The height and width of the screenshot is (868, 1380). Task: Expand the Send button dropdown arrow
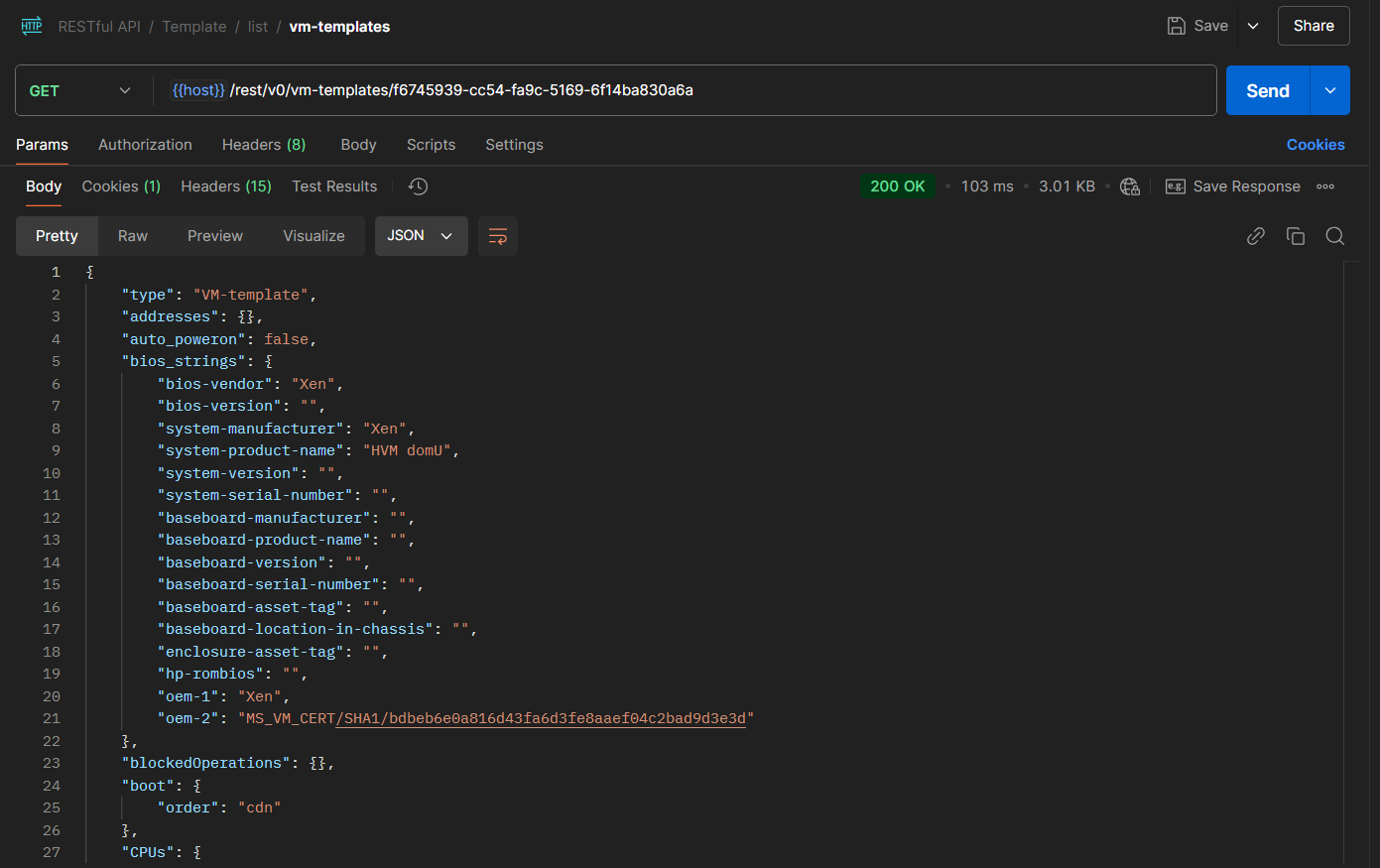pyautogui.click(x=1330, y=90)
